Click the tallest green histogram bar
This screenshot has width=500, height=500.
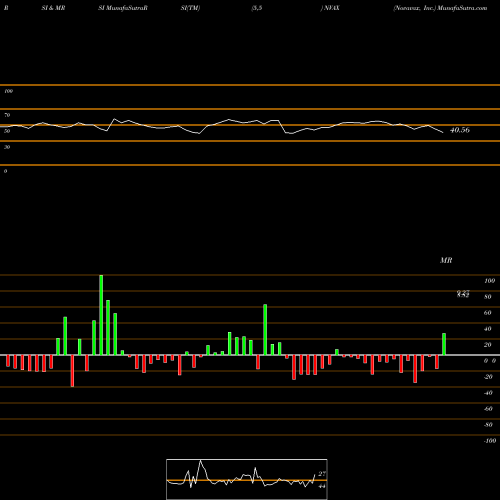101,315
